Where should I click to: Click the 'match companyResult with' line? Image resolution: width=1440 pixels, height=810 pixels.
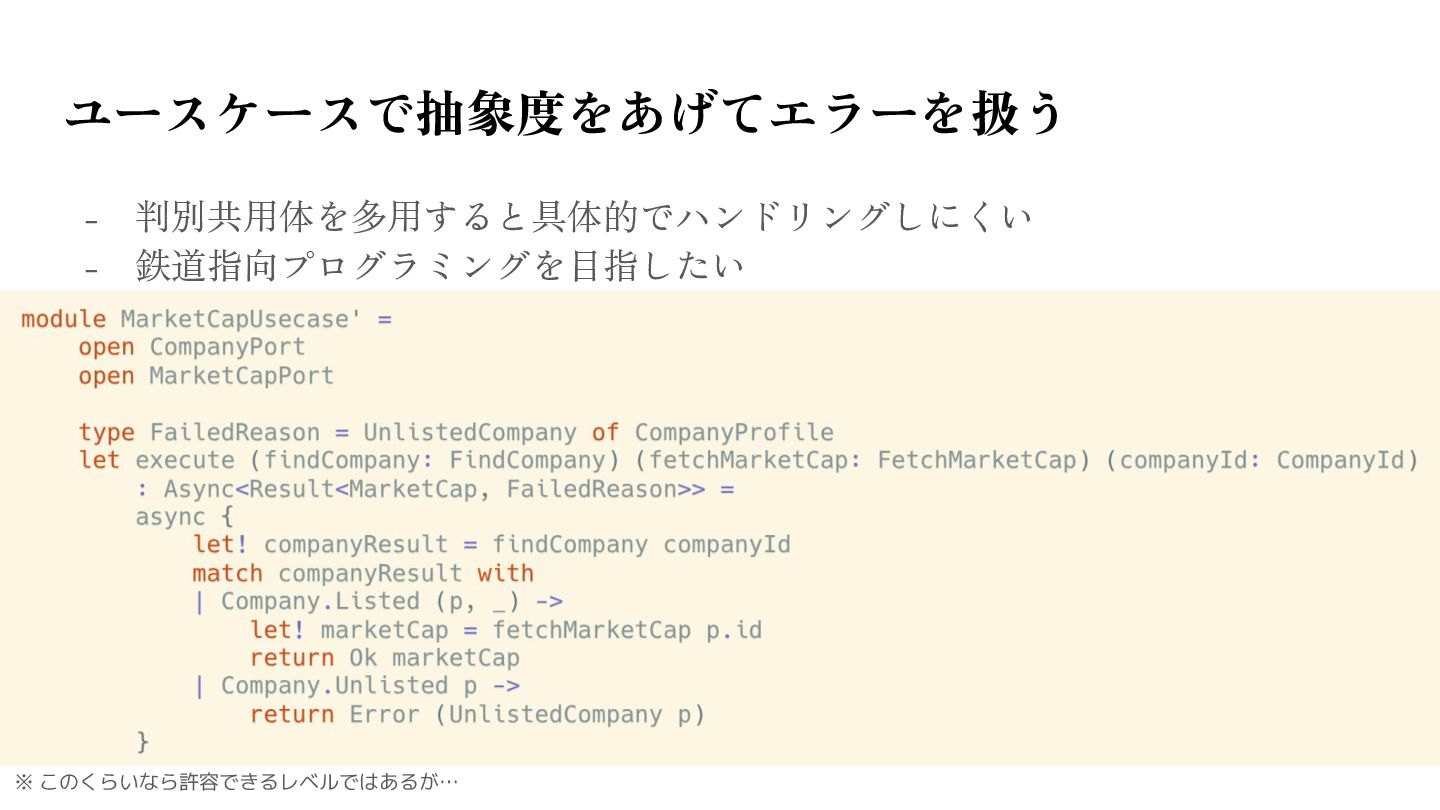click(363, 573)
